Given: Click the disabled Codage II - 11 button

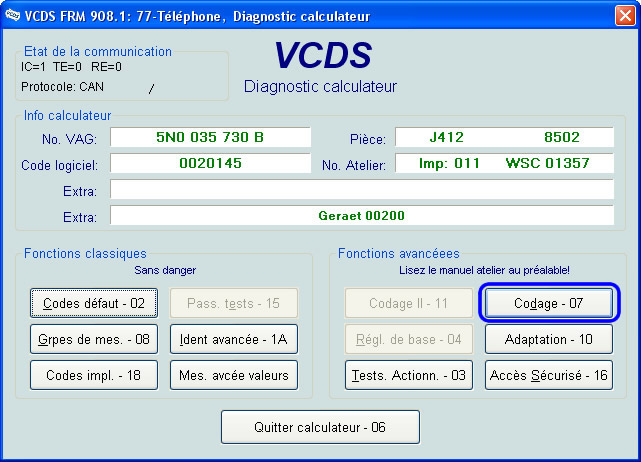Looking at the screenshot, I should coord(409,303).
